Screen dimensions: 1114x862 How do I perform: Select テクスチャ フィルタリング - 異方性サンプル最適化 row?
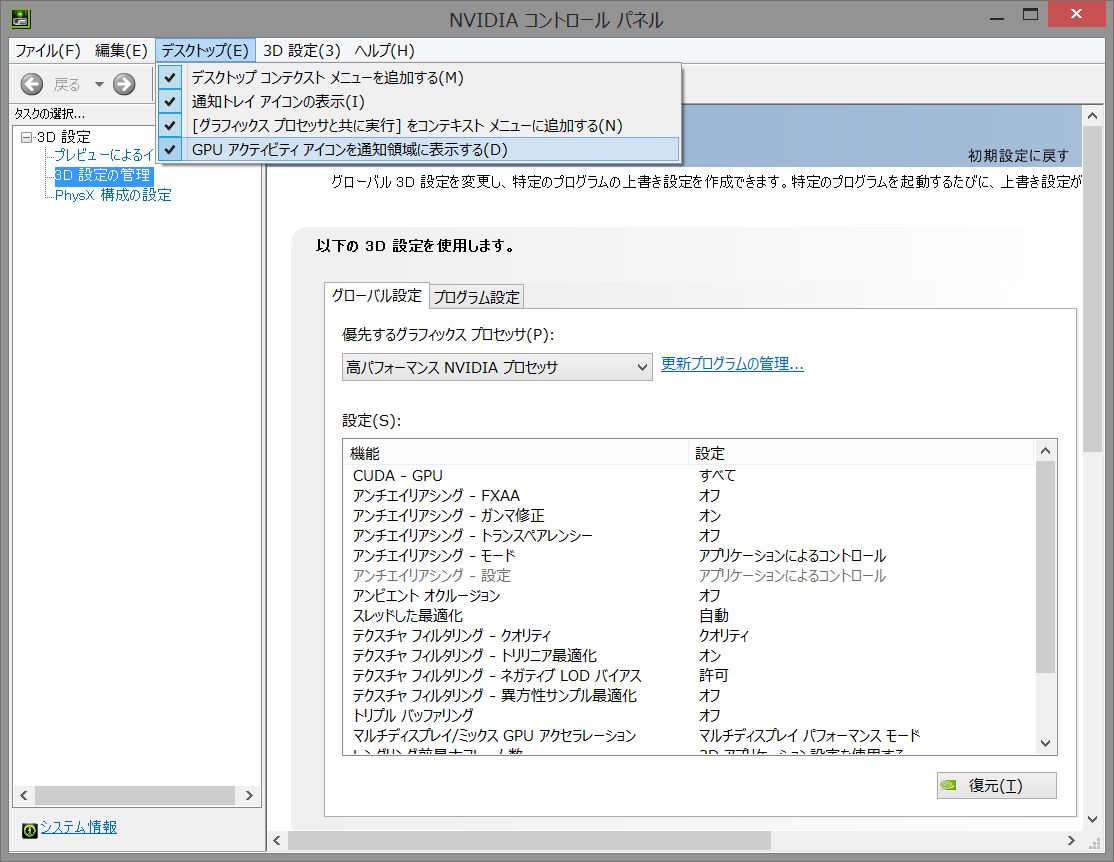point(689,695)
